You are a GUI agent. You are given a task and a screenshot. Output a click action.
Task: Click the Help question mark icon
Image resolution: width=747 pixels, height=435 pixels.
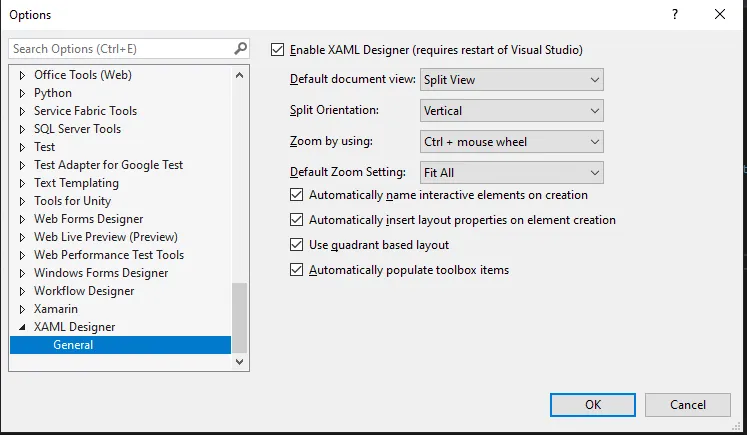(675, 14)
